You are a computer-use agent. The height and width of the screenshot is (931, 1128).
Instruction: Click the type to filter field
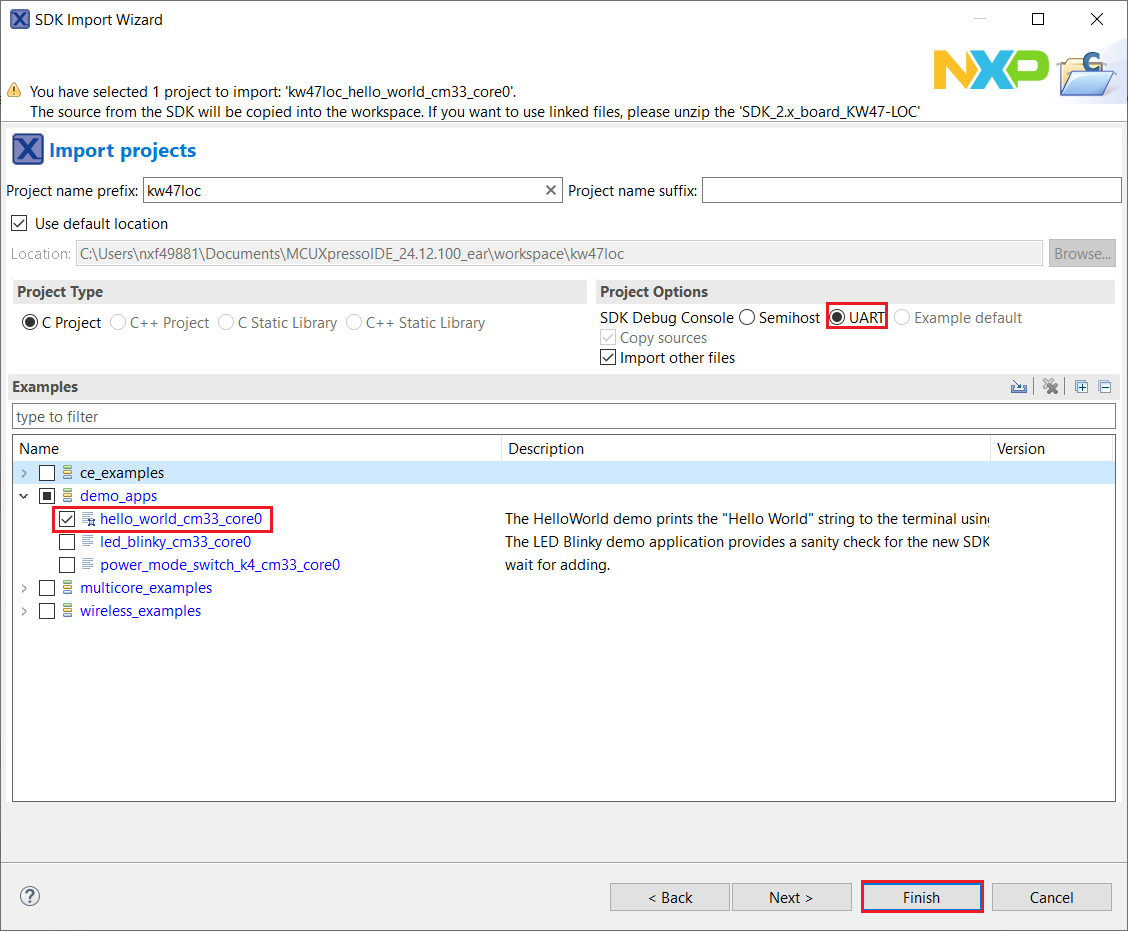click(x=563, y=416)
